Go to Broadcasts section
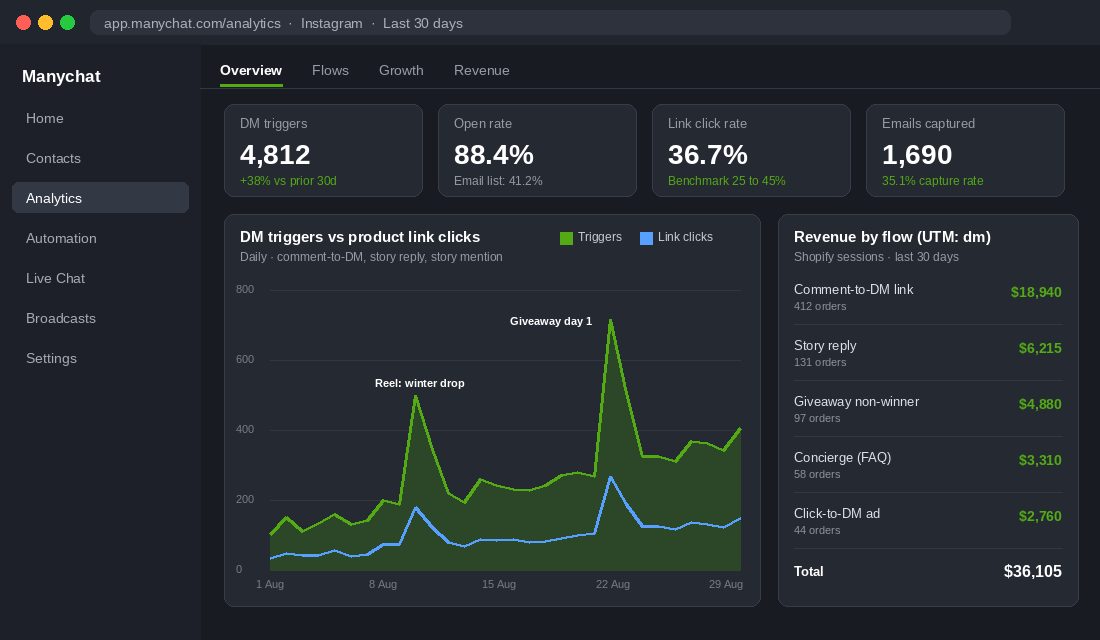Screen dimensions: 1100x640 100,319
